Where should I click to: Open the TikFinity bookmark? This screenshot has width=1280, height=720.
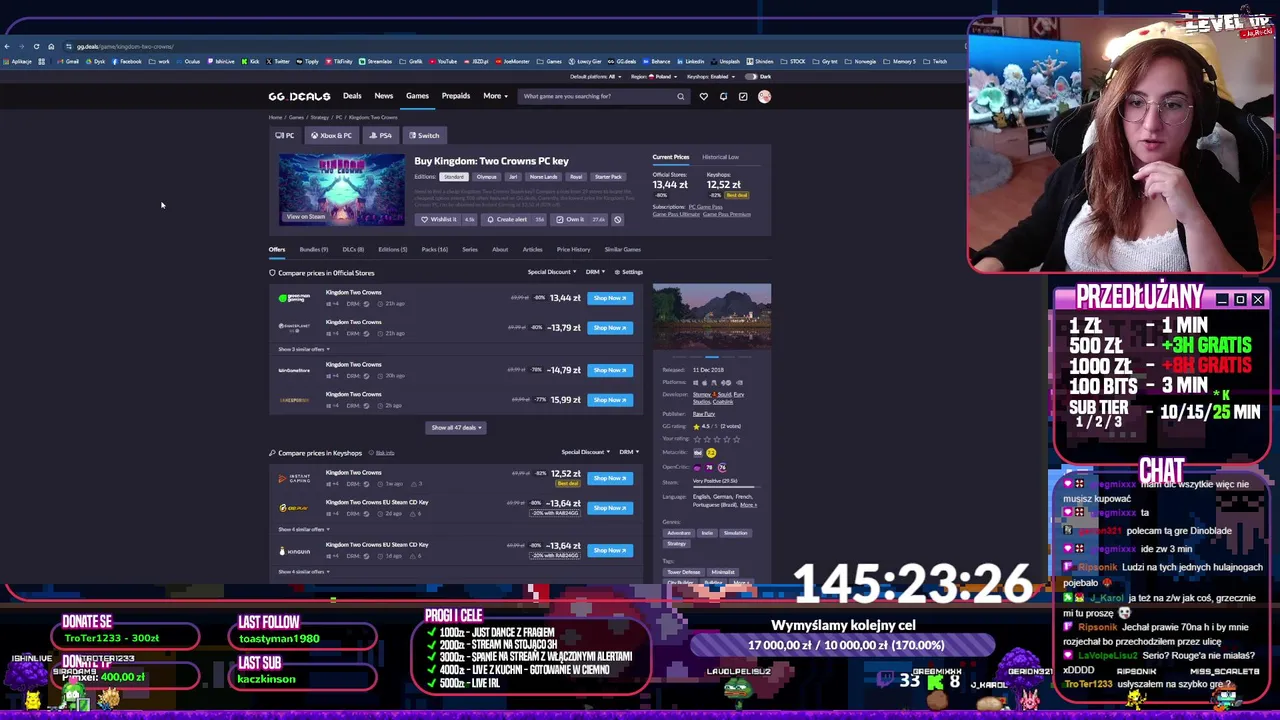(340, 61)
